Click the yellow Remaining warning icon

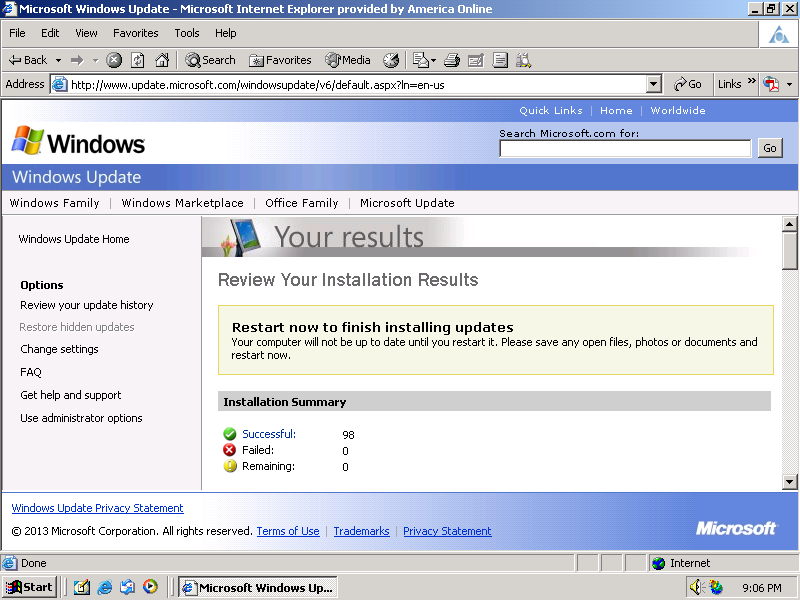pyautogui.click(x=230, y=466)
